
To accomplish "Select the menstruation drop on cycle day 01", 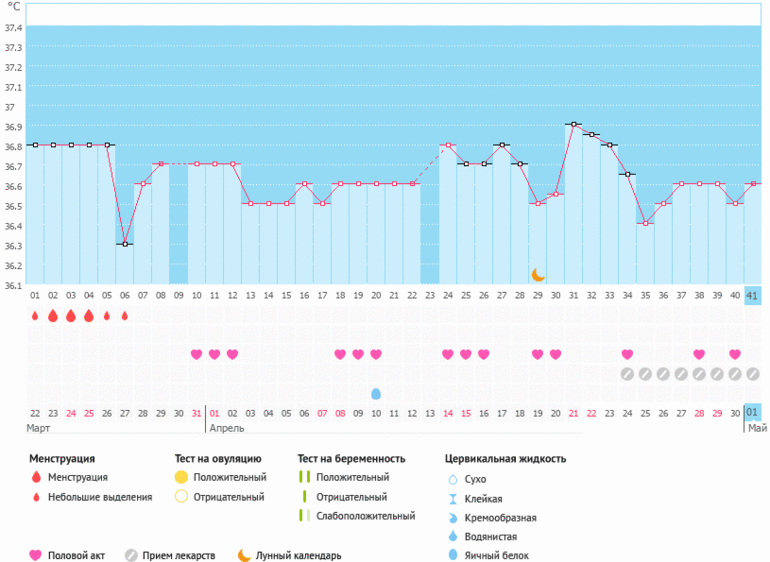I will [x=35, y=315].
